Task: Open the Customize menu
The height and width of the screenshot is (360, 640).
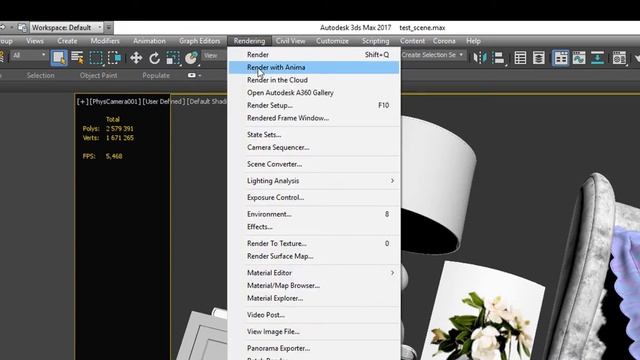Action: [x=332, y=41]
